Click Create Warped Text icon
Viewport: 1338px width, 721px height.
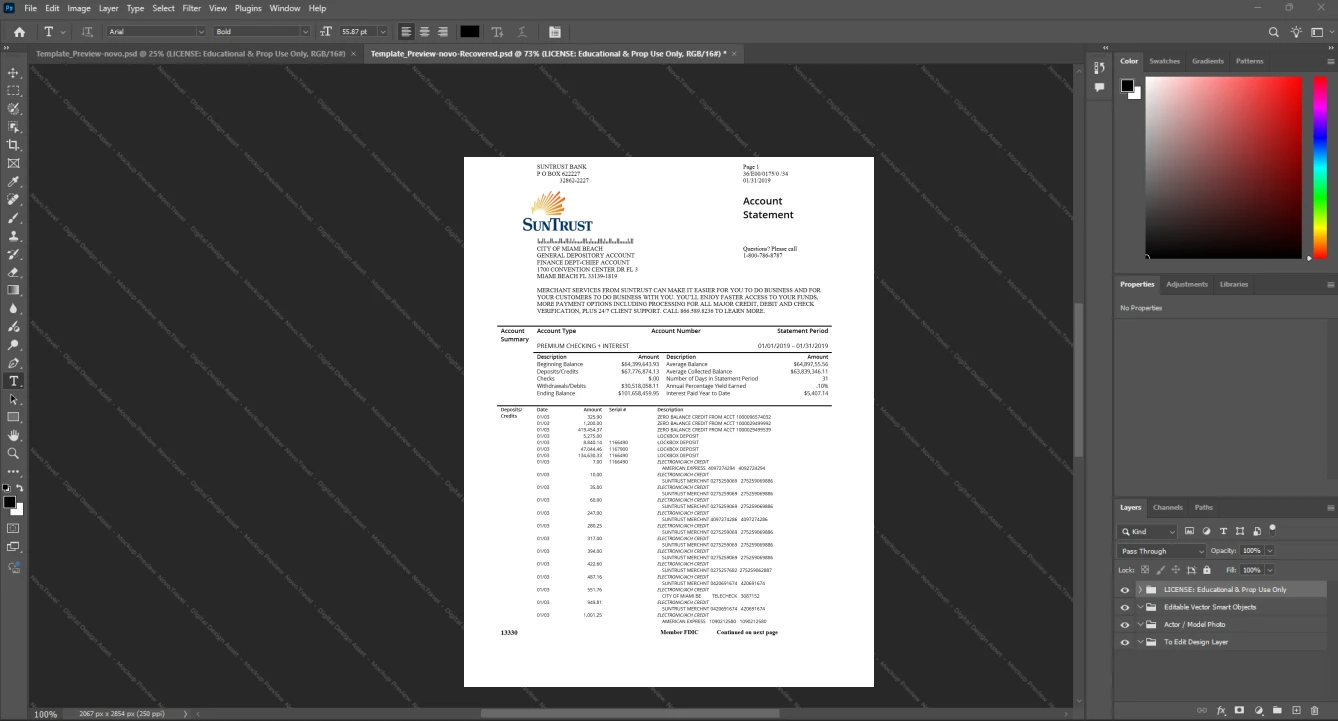(522, 32)
